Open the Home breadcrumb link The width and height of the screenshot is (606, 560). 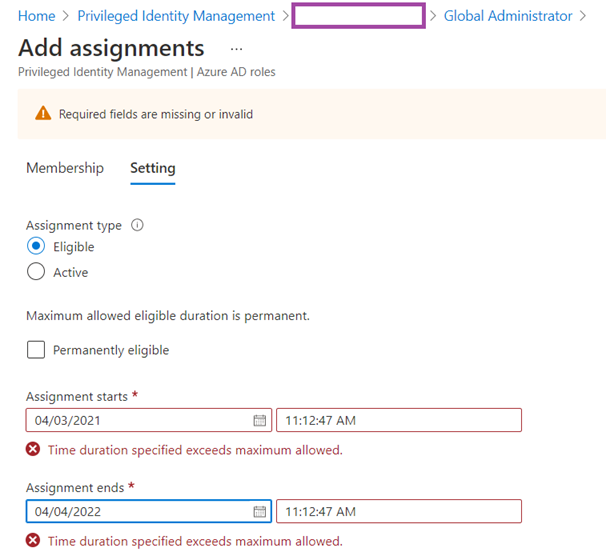tap(36, 16)
